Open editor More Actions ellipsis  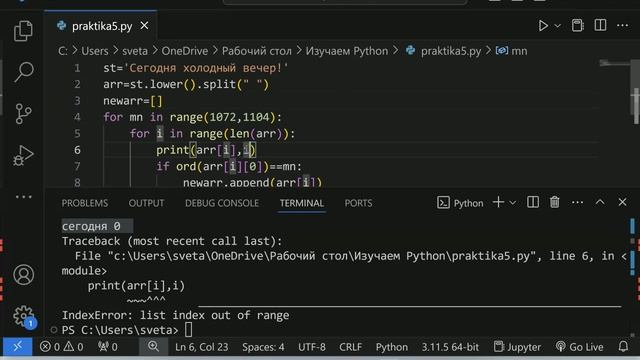pyautogui.click(x=622, y=25)
